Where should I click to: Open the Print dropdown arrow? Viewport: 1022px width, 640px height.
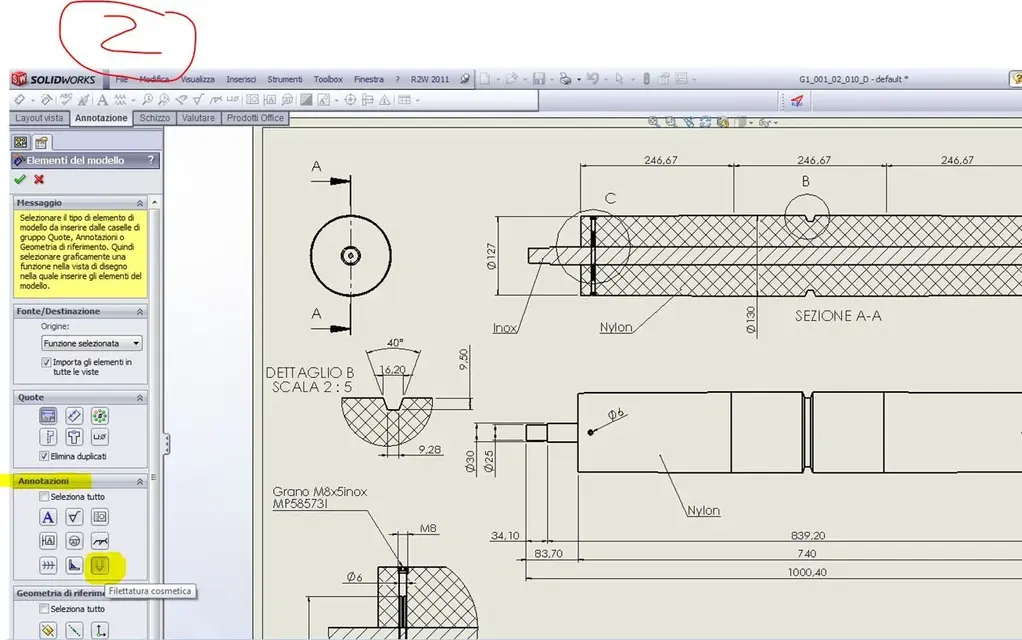578,80
